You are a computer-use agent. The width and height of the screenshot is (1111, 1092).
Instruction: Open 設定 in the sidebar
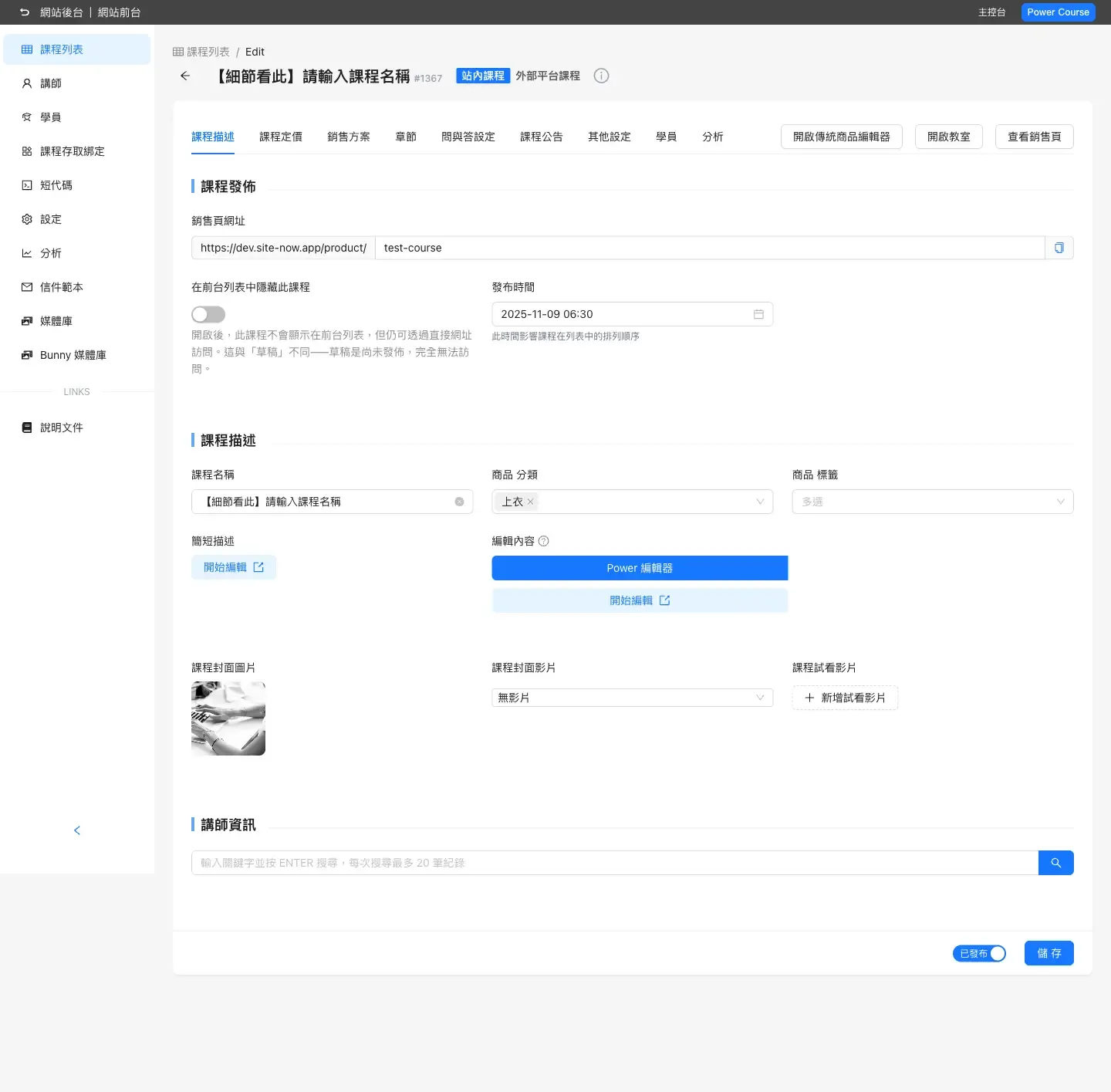point(77,219)
